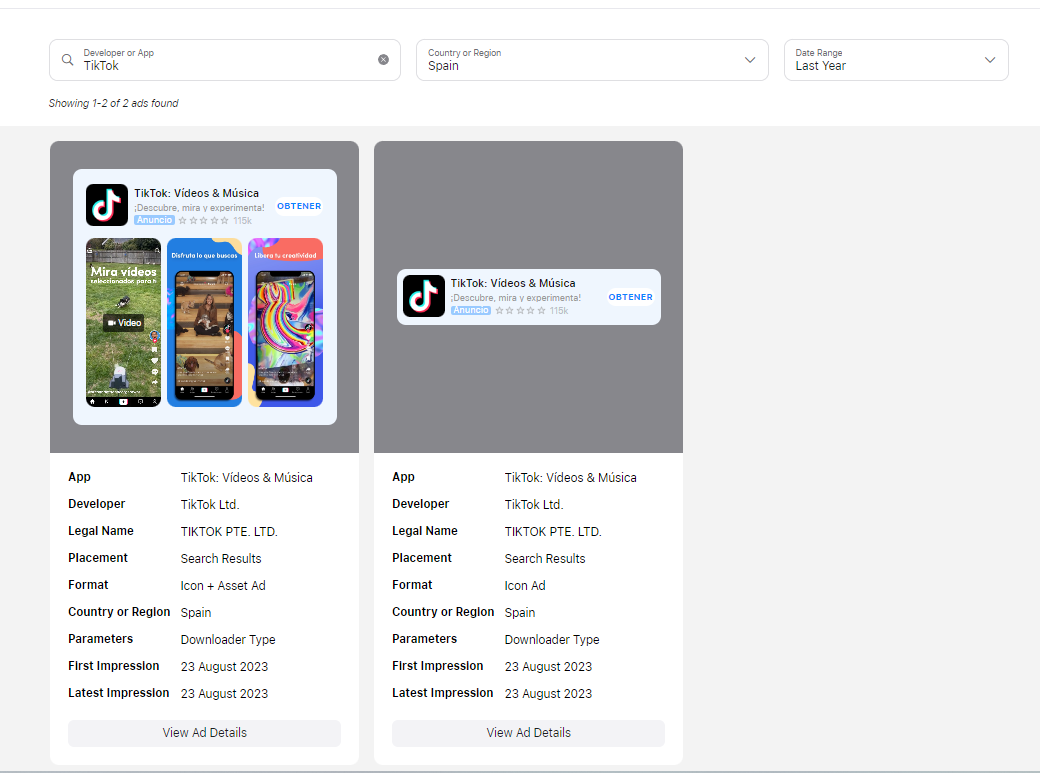The height and width of the screenshot is (773, 1040).
Task: Click the TikTok logo in the Icon Ad preview
Action: (x=424, y=296)
